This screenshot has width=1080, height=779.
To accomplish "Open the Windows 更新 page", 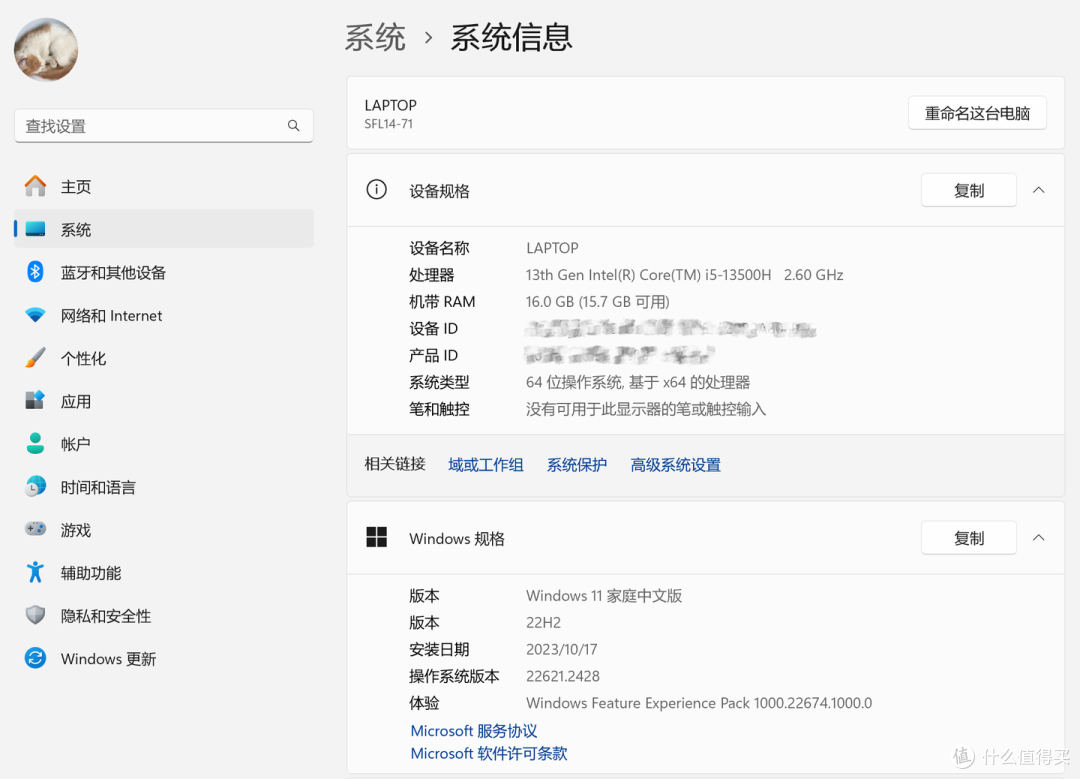I will 164,658.
